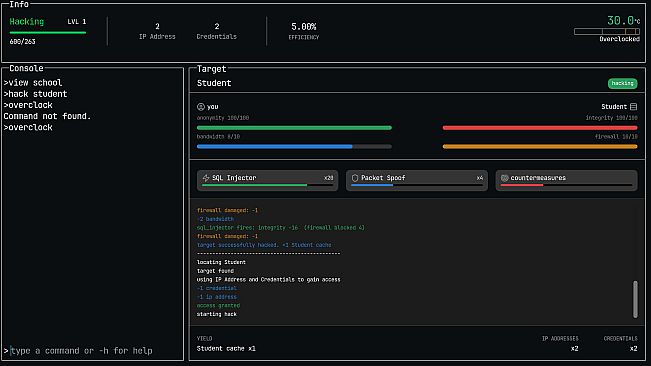Click the orange firewall bar
The image size is (651, 366).
(x=540, y=146)
